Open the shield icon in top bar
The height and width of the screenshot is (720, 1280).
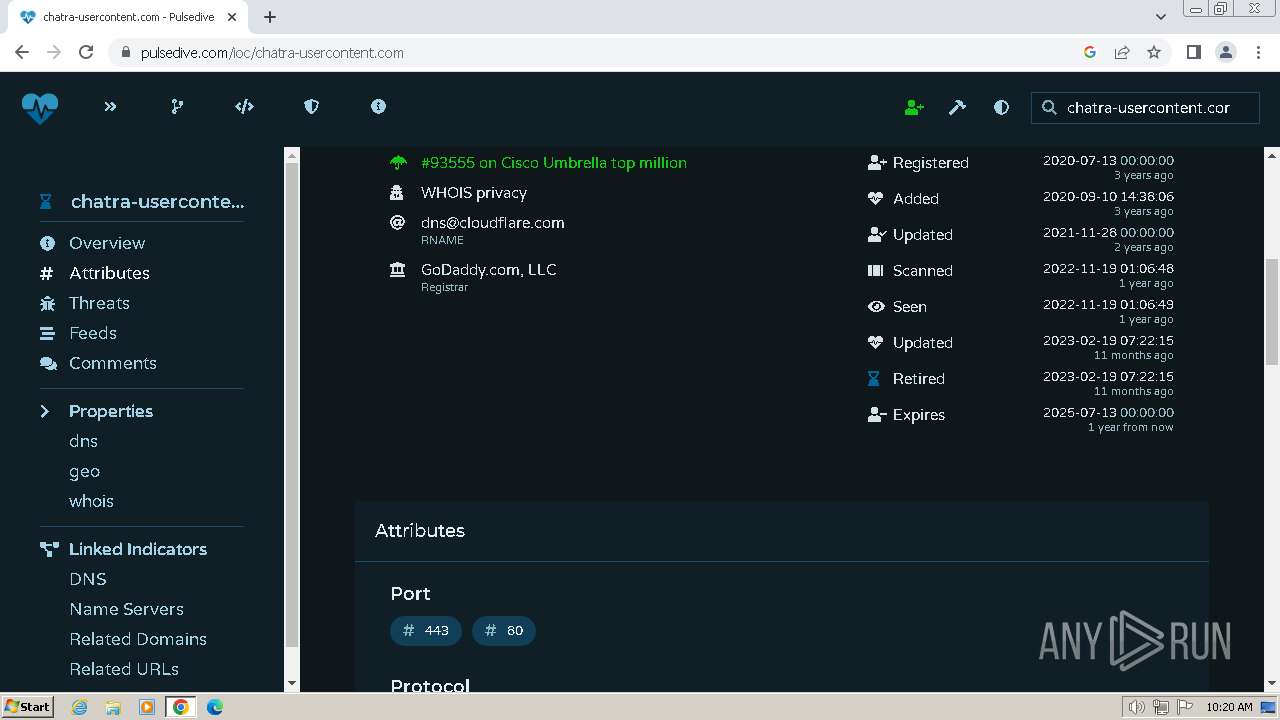311,107
